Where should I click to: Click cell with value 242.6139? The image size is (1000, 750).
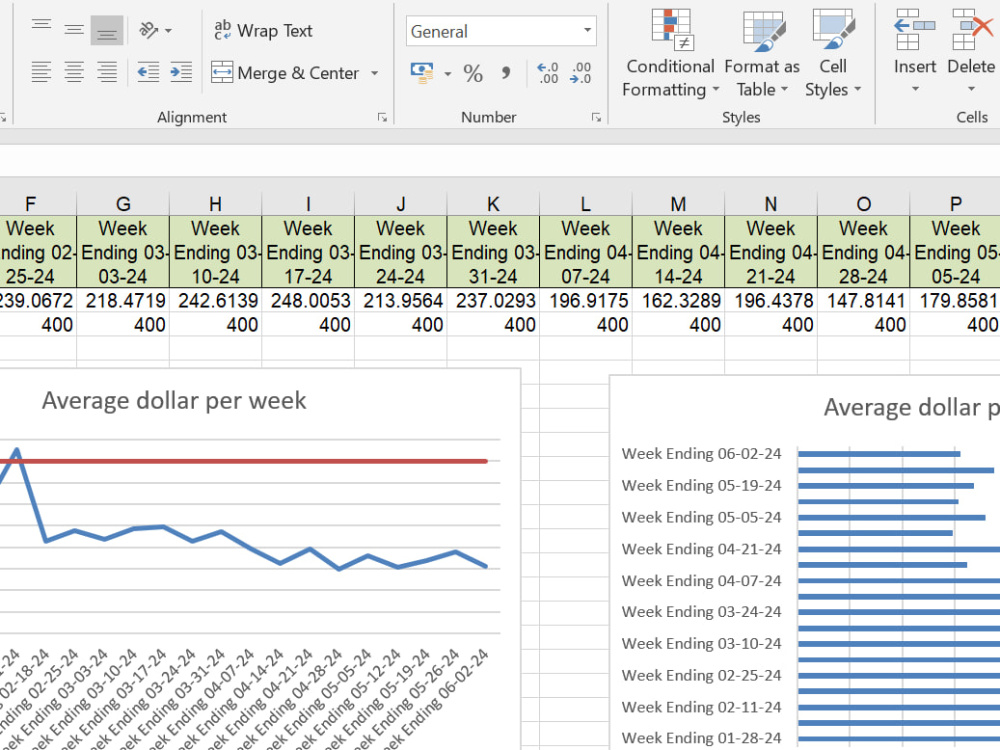tap(216, 300)
